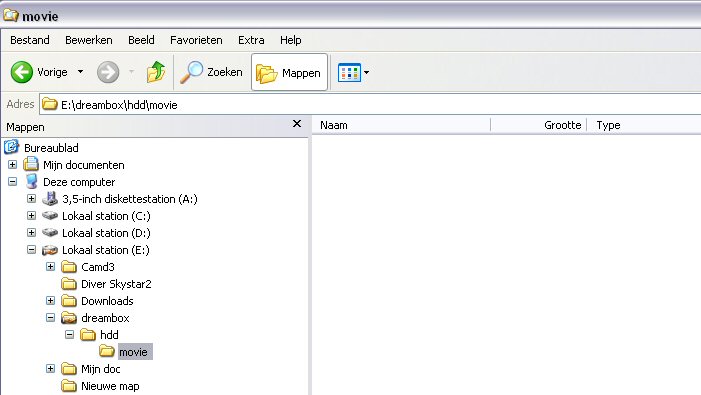Viewport: 701px width, 395px height.
Task: Select the D: drive icon
Action: click(x=50, y=232)
